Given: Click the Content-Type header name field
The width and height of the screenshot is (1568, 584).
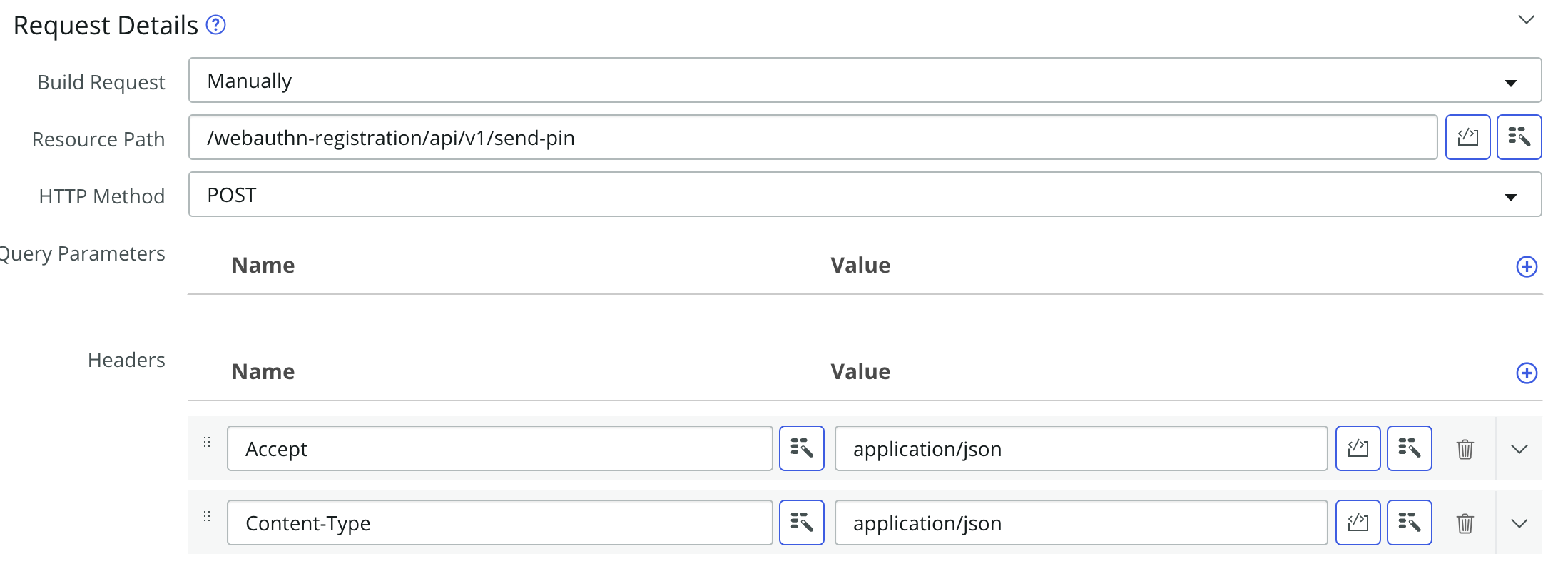Looking at the screenshot, I should pos(499,523).
